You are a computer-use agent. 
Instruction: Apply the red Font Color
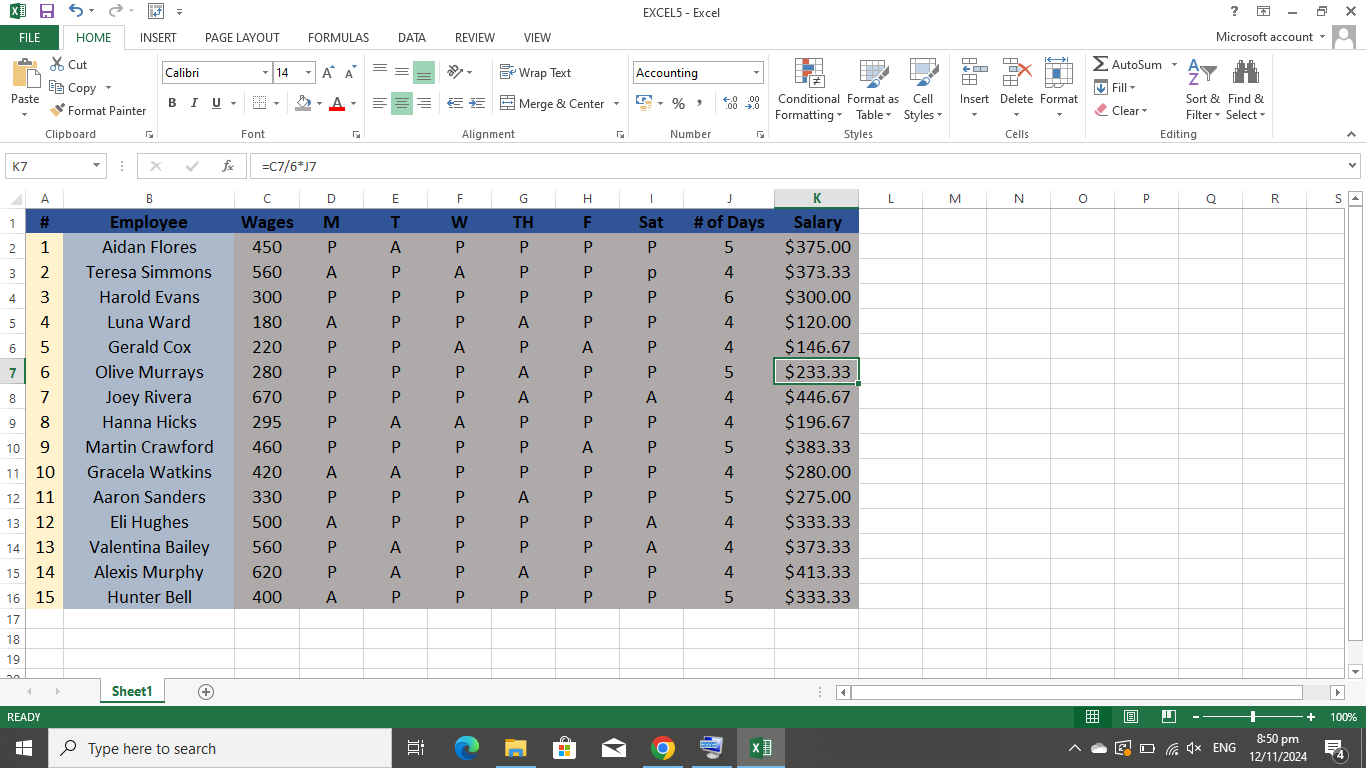(337, 103)
